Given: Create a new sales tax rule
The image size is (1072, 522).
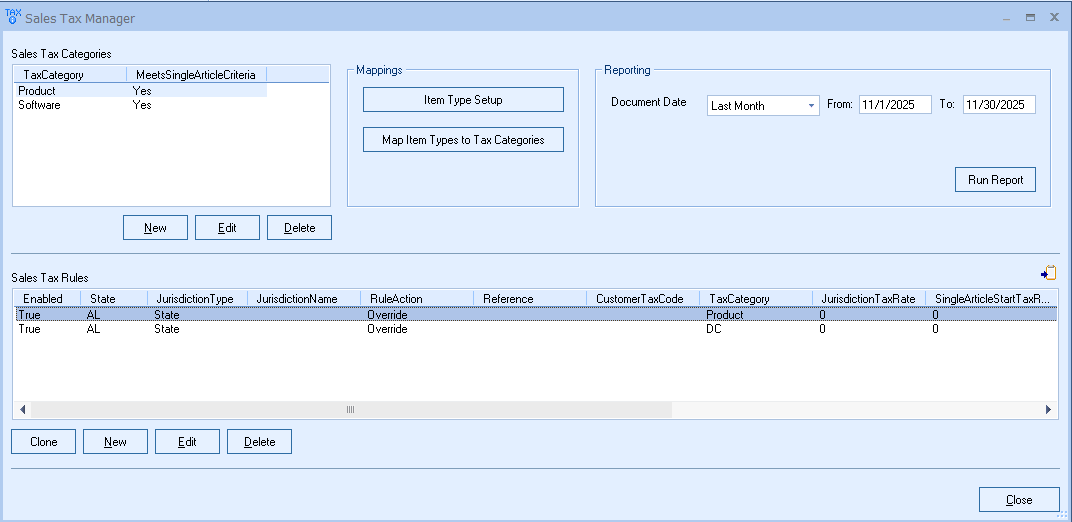Looking at the screenshot, I should coord(115,442).
